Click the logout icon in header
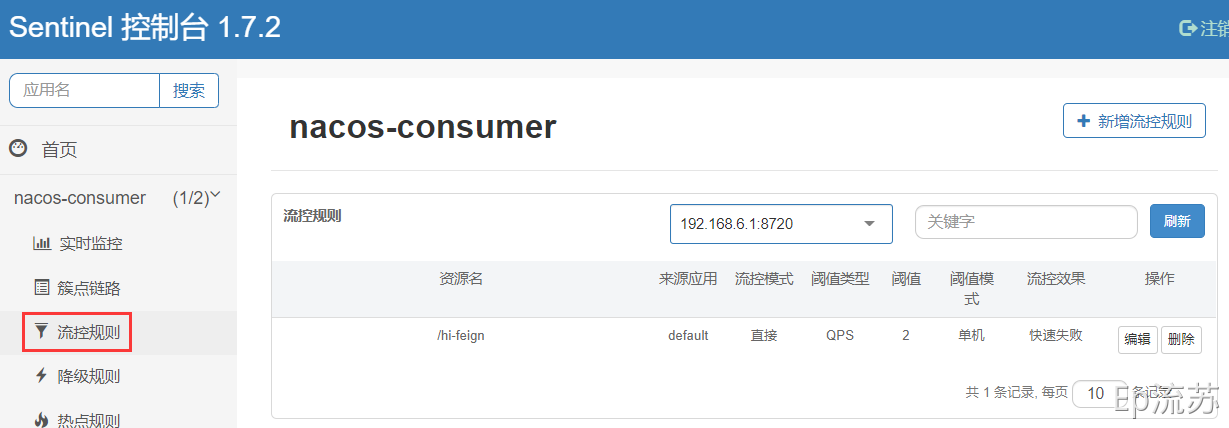The width and height of the screenshot is (1229, 428). click(x=1188, y=28)
